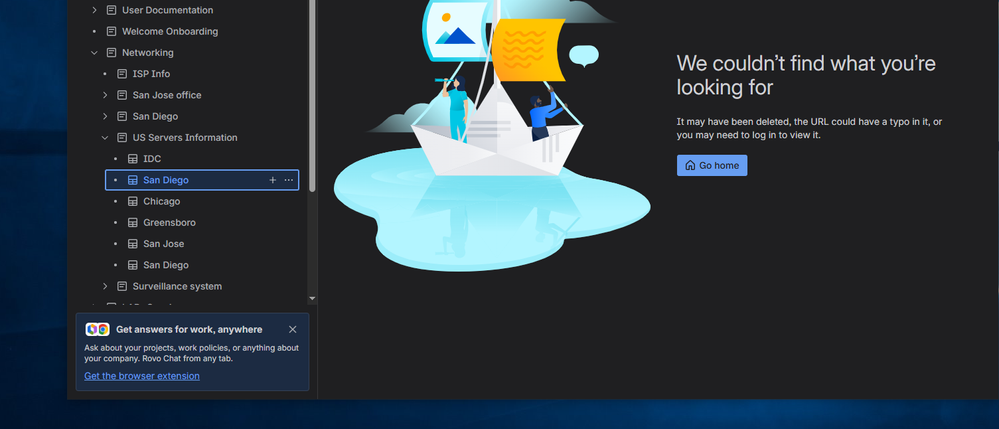Viewport: 999px width, 429px height.
Task: Open the Welcome Onboarding page
Action: (169, 31)
